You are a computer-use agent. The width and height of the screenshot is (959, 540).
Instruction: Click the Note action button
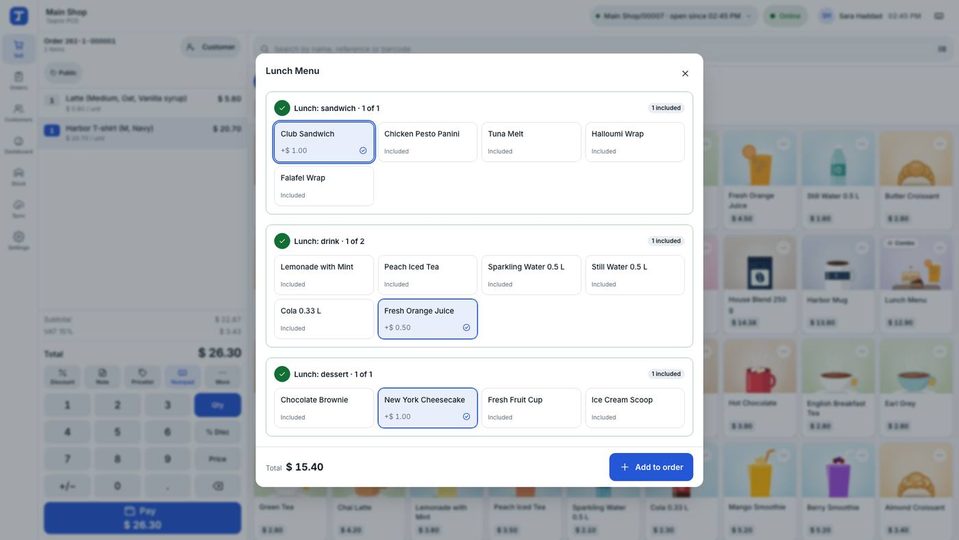[102, 376]
